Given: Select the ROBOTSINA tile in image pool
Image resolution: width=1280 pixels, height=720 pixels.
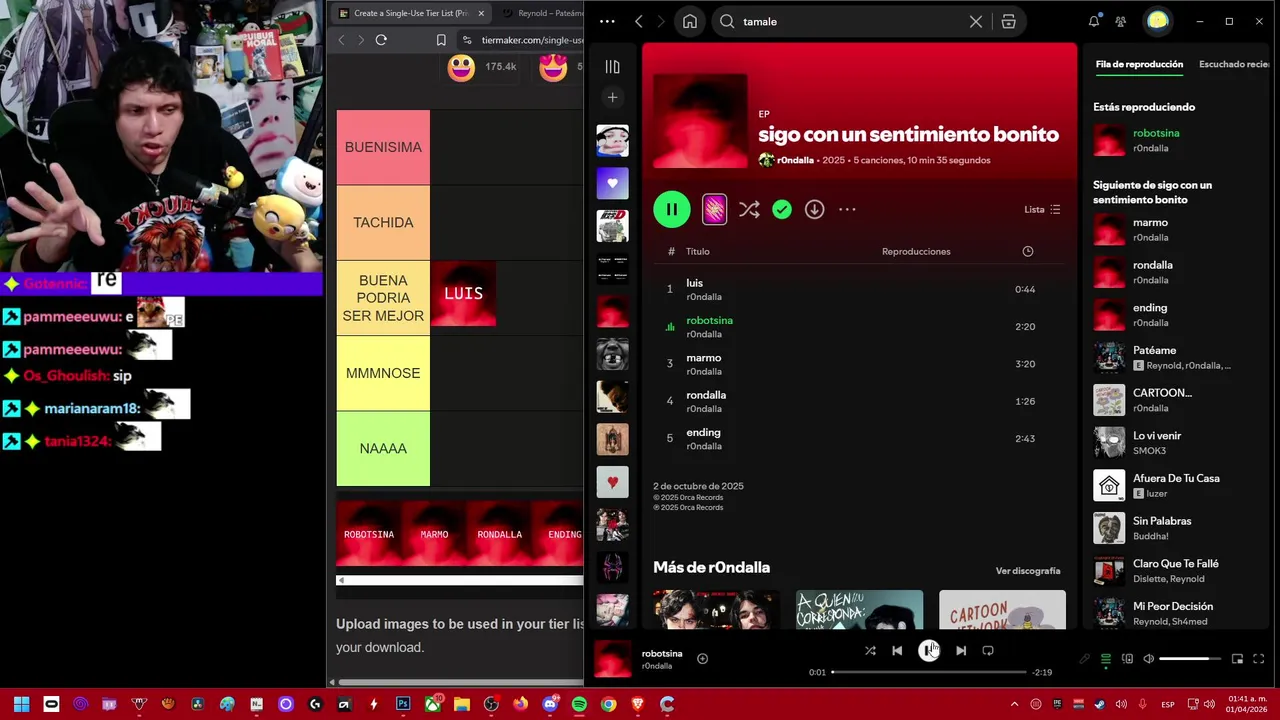Looking at the screenshot, I should (x=369, y=534).
